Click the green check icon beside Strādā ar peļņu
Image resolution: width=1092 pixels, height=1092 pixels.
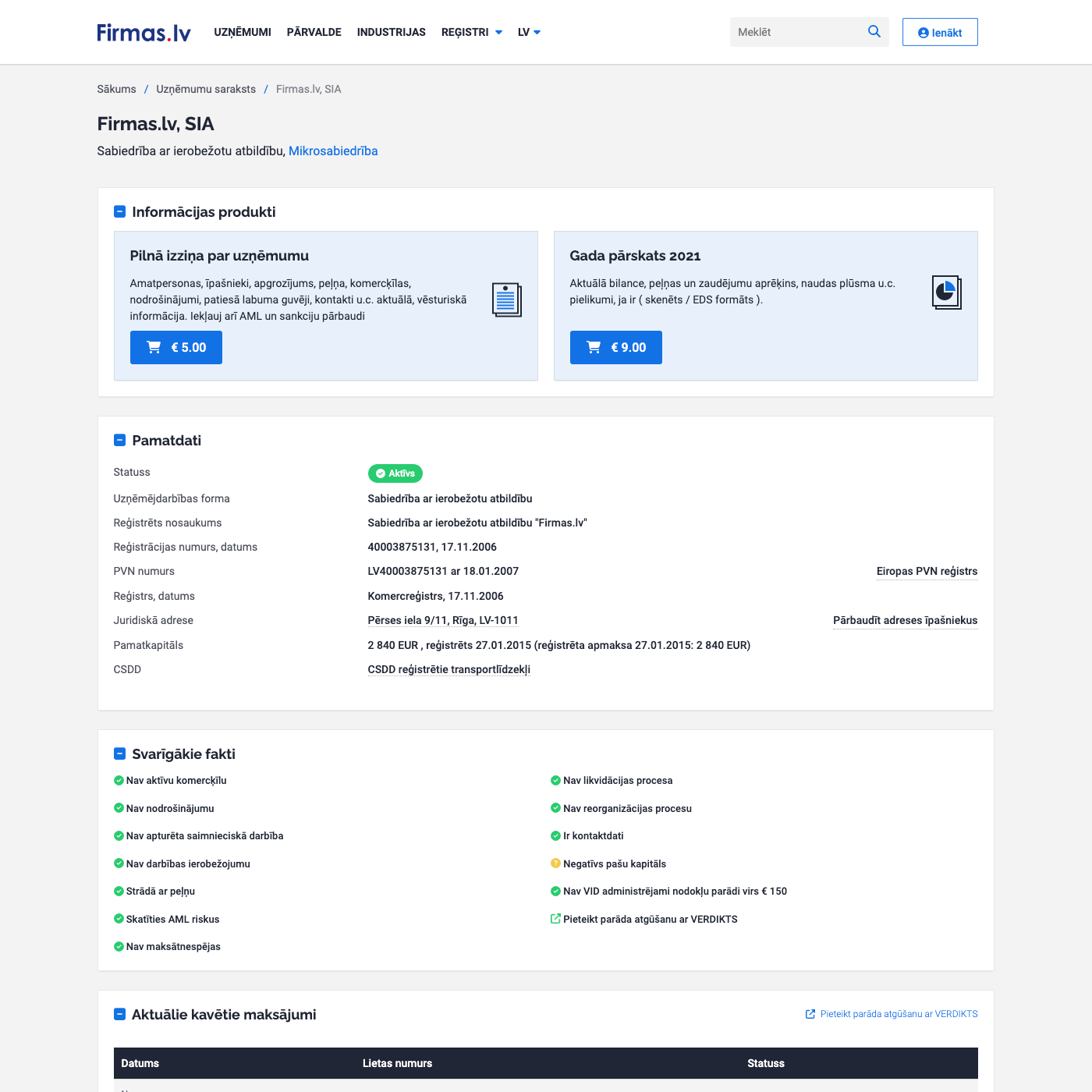coord(119,891)
